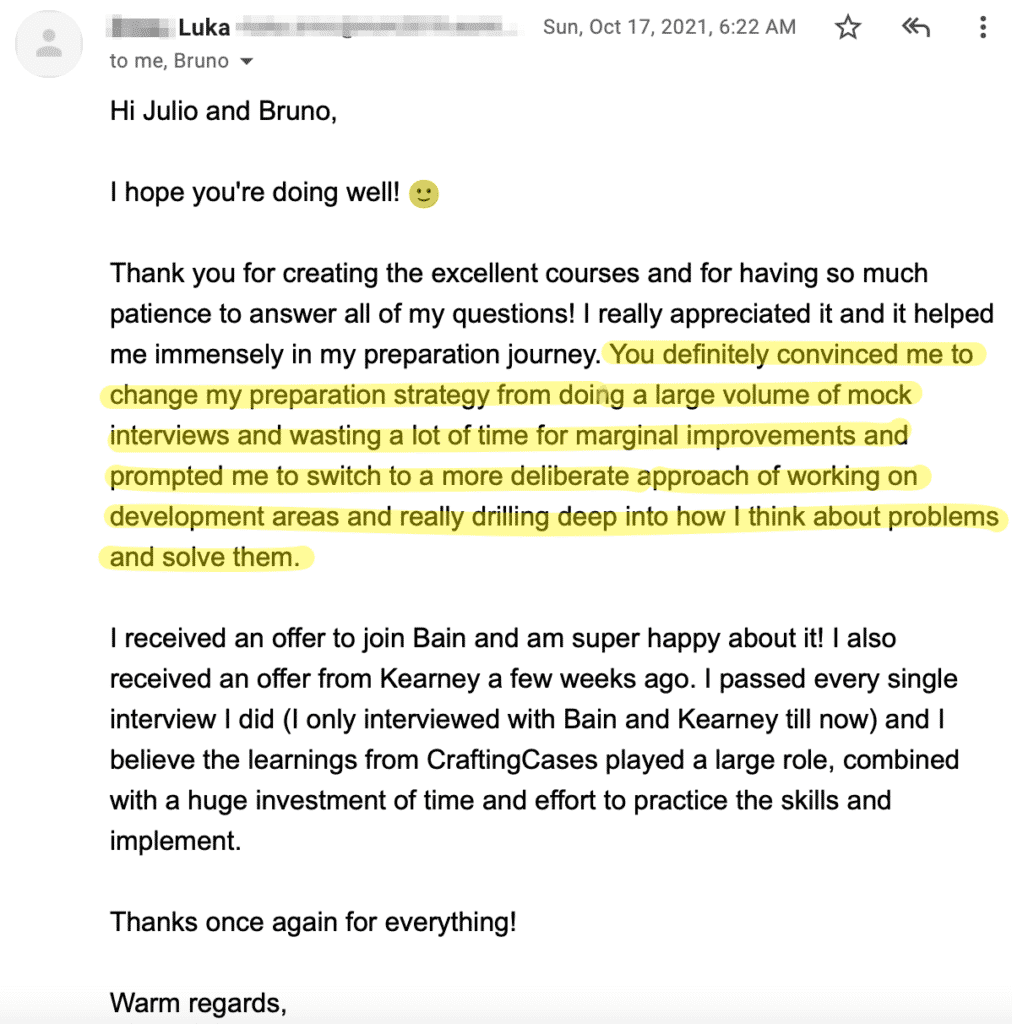The height and width of the screenshot is (1024, 1012).
Task: Click the highlighted 'and solve them.' text
Action: pyautogui.click(x=204, y=558)
